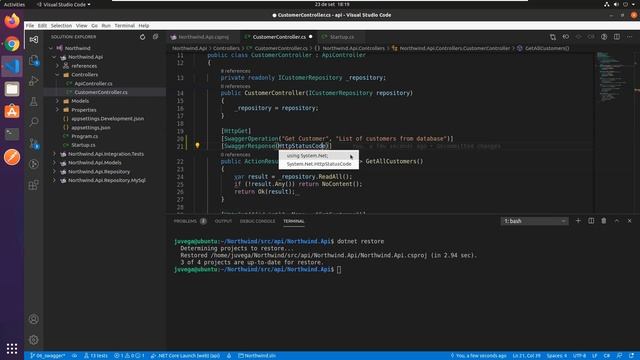This screenshot has height=360, width=640.
Task: Expand the references node
Action: click(x=58, y=66)
